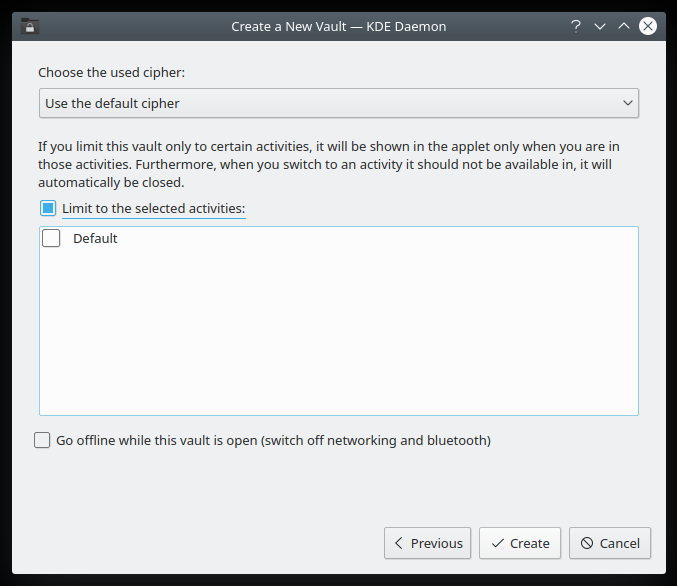Click the left chevron icon on the Previous button
The image size is (677, 586).
tap(399, 543)
